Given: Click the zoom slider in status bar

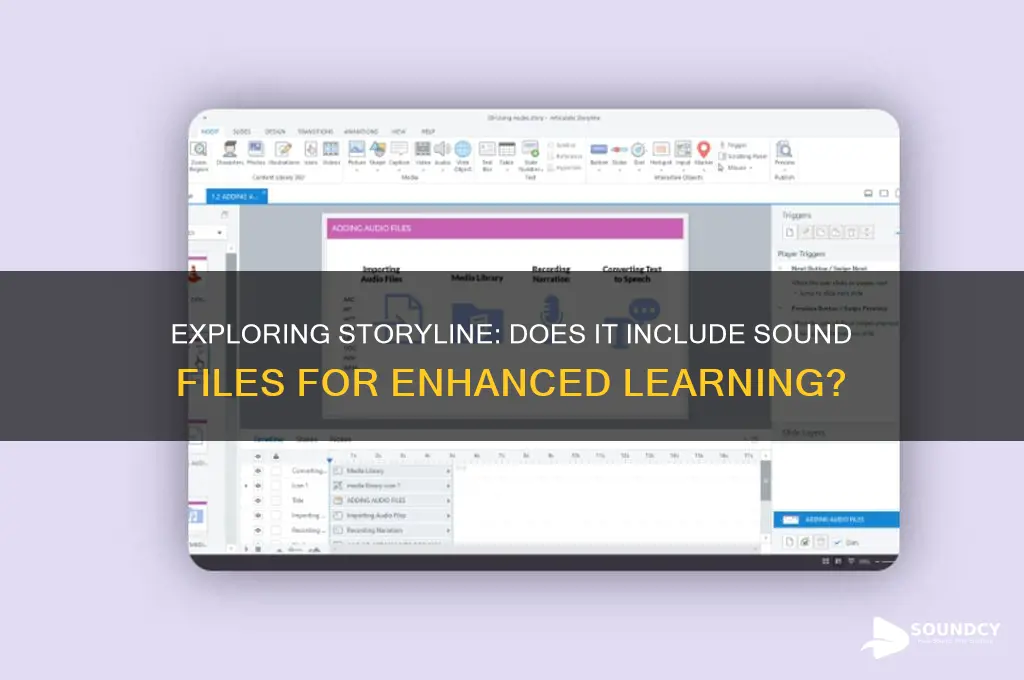Looking at the screenshot, I should [x=887, y=561].
